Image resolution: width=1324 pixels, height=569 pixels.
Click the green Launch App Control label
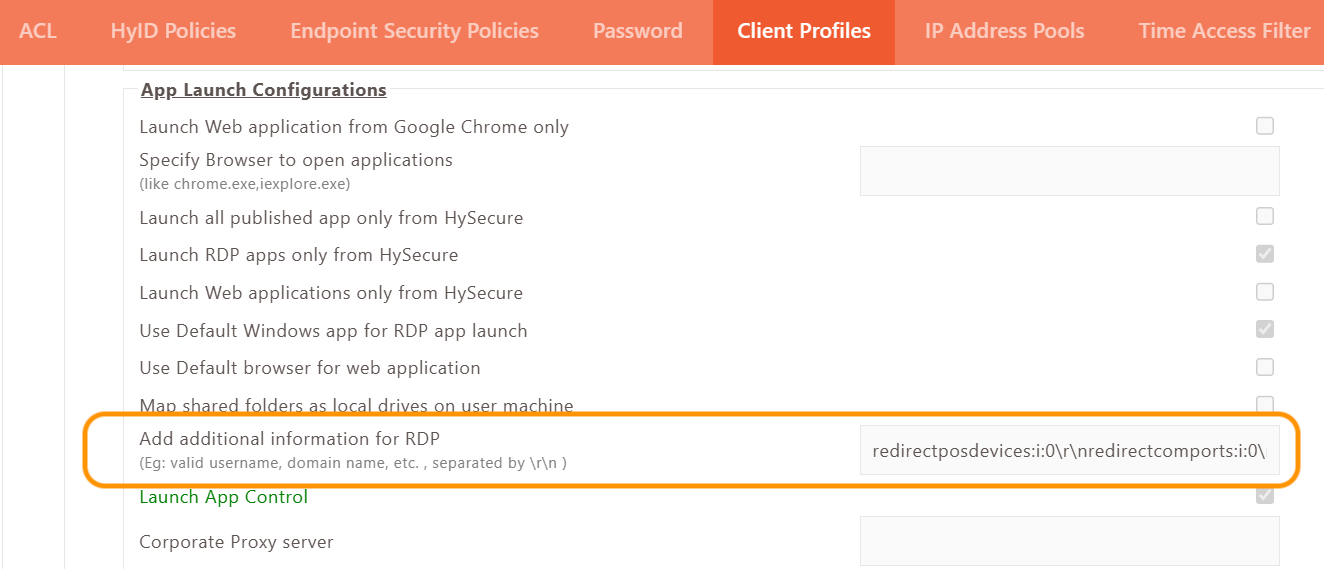[223, 497]
